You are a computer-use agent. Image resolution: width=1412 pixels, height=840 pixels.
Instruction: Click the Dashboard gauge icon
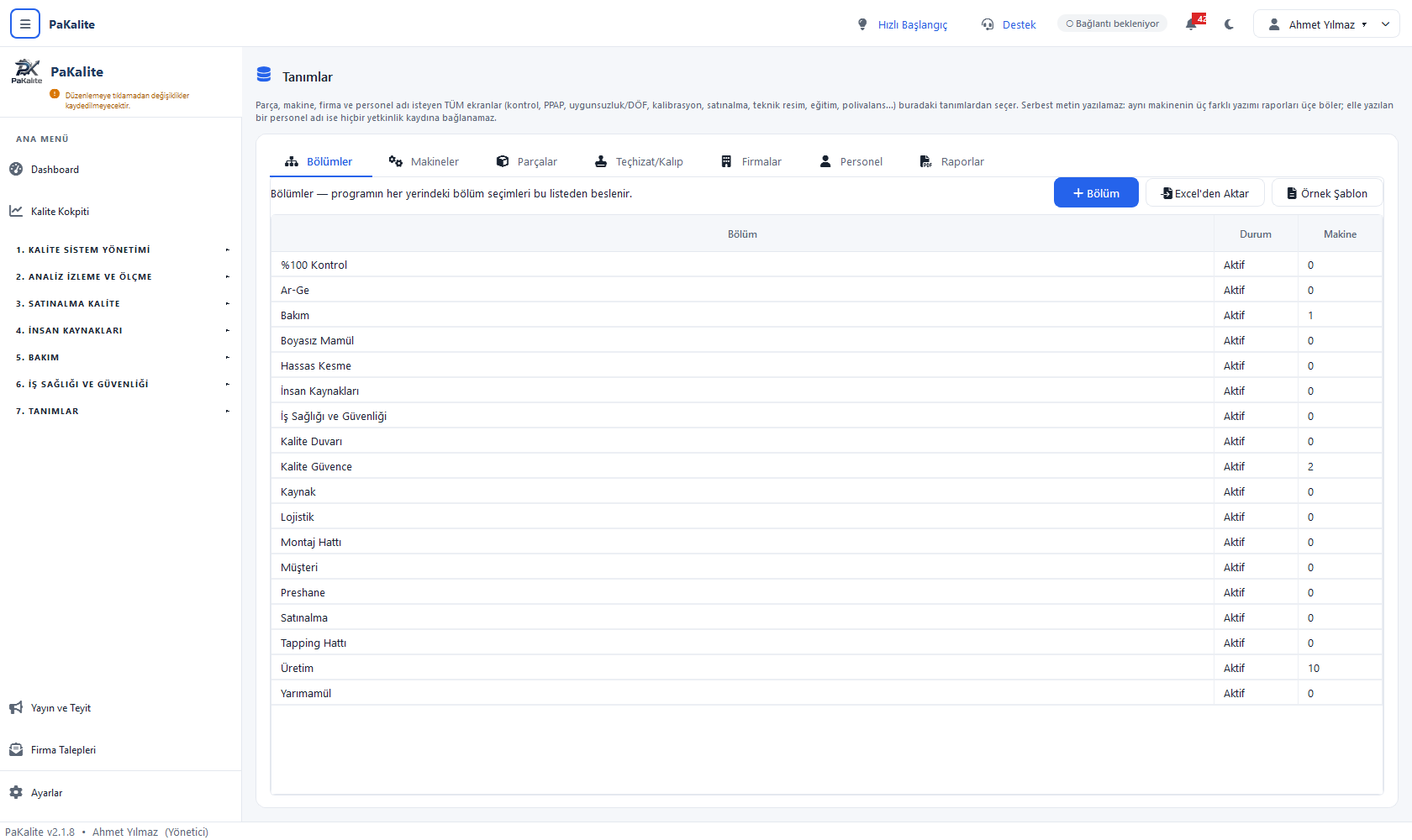(x=16, y=169)
